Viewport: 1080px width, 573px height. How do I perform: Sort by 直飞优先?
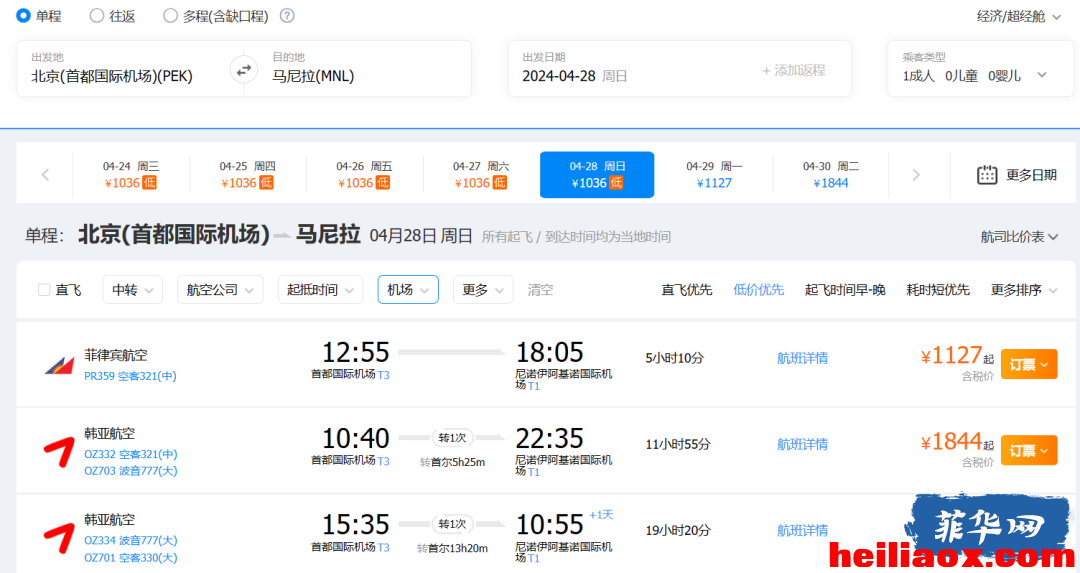pos(687,290)
